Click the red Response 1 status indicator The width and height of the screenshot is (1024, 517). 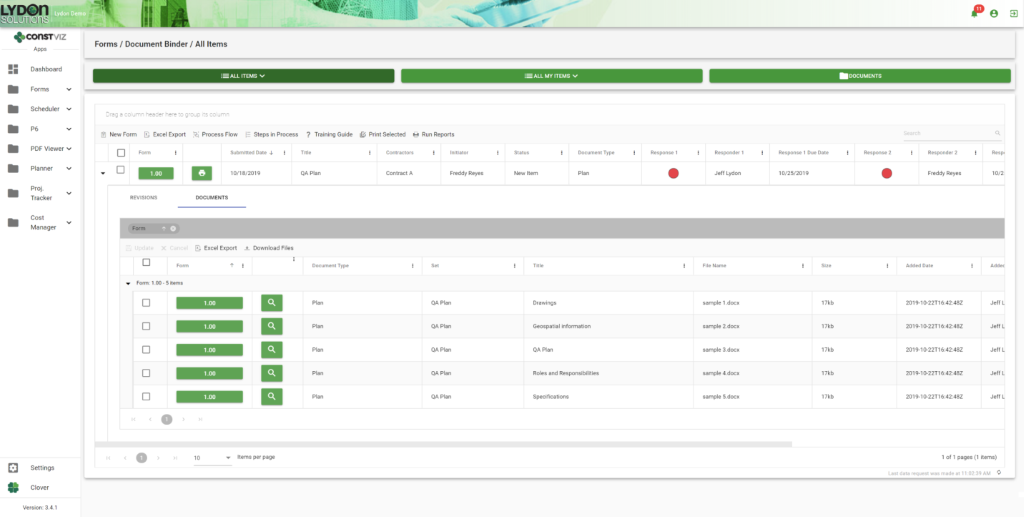(673, 172)
